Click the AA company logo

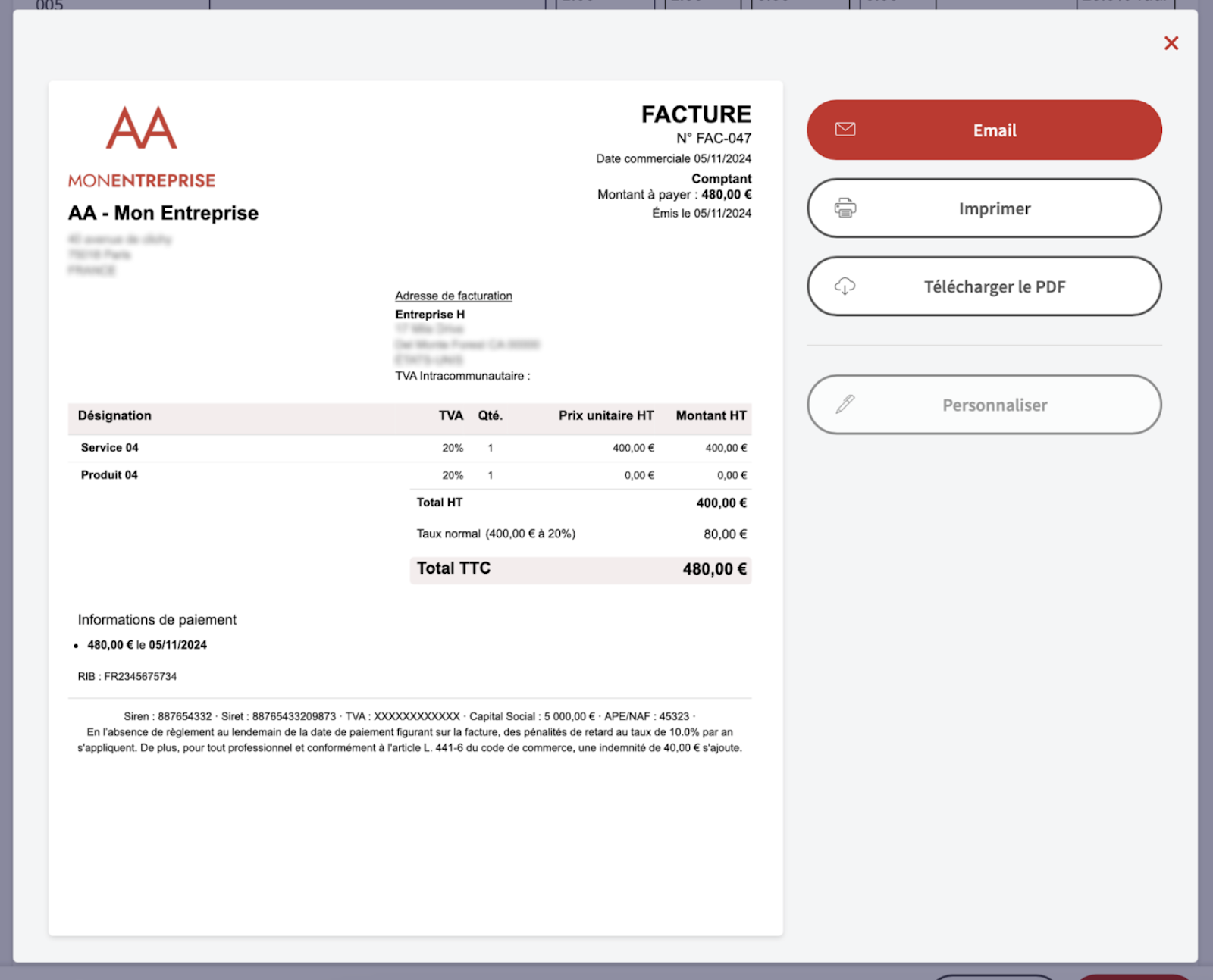coord(141,127)
